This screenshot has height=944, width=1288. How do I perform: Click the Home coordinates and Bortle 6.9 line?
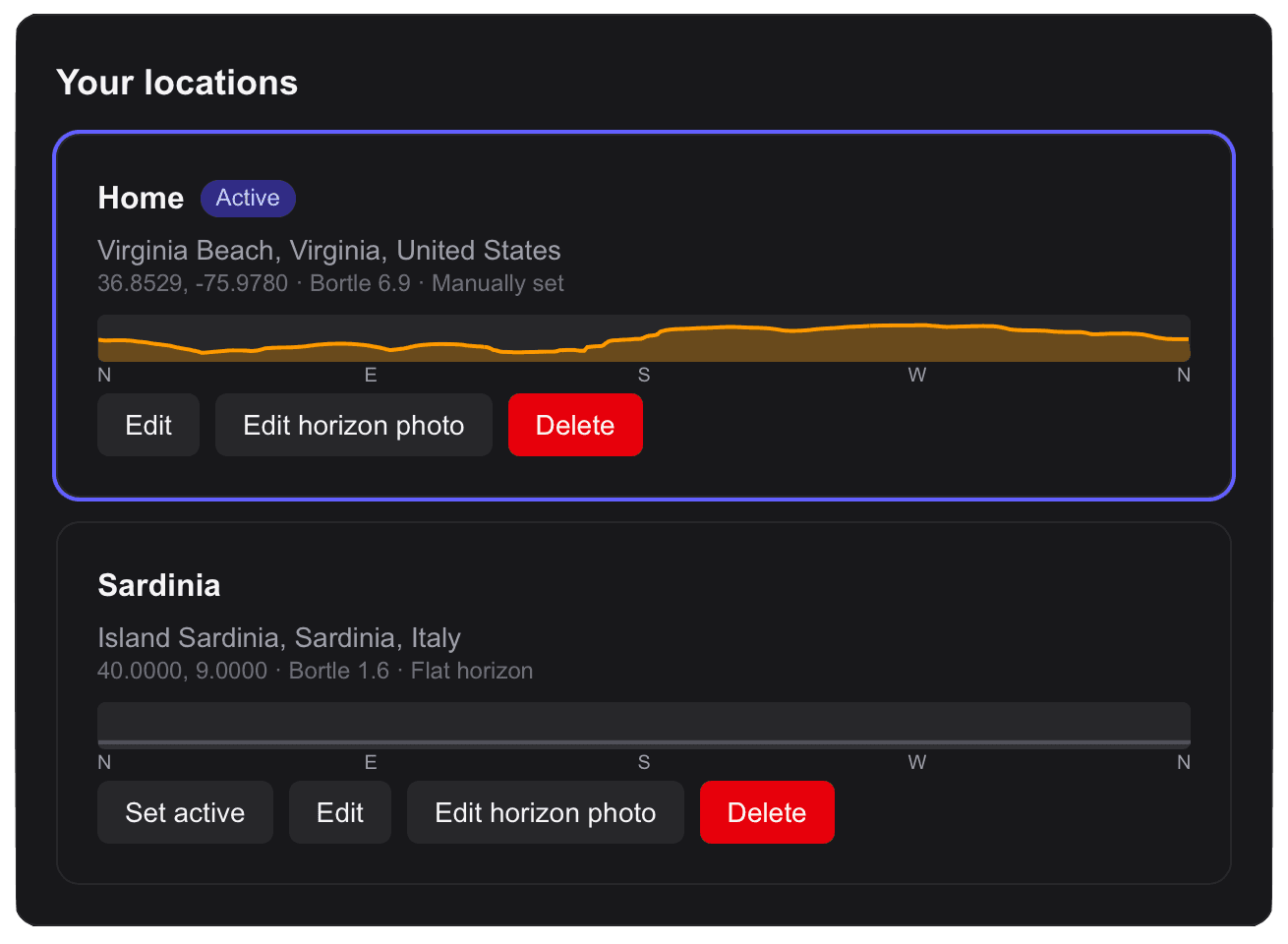tap(330, 283)
